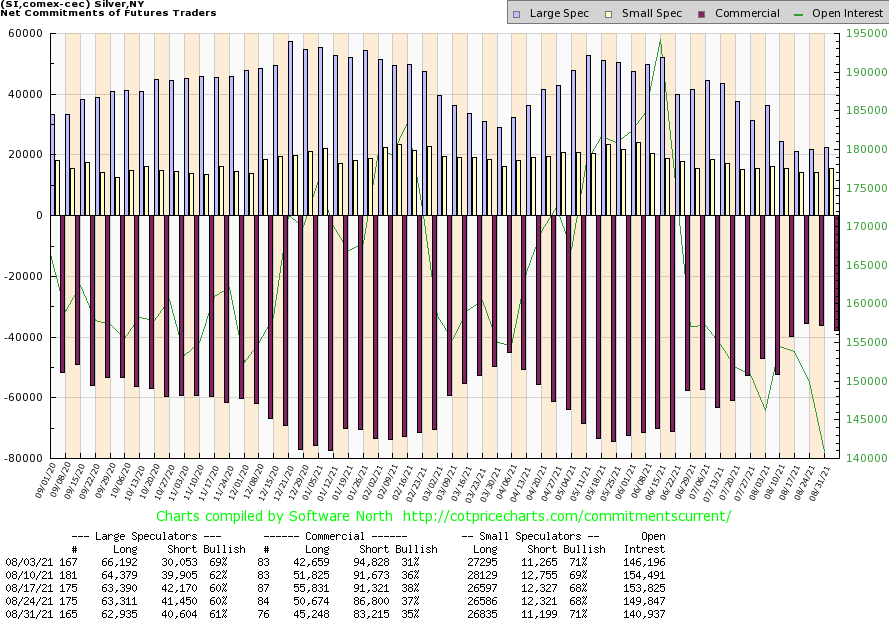Screen dimensions: 889x620
Task: Click the -80000 label on left axis
Action: click(23, 458)
